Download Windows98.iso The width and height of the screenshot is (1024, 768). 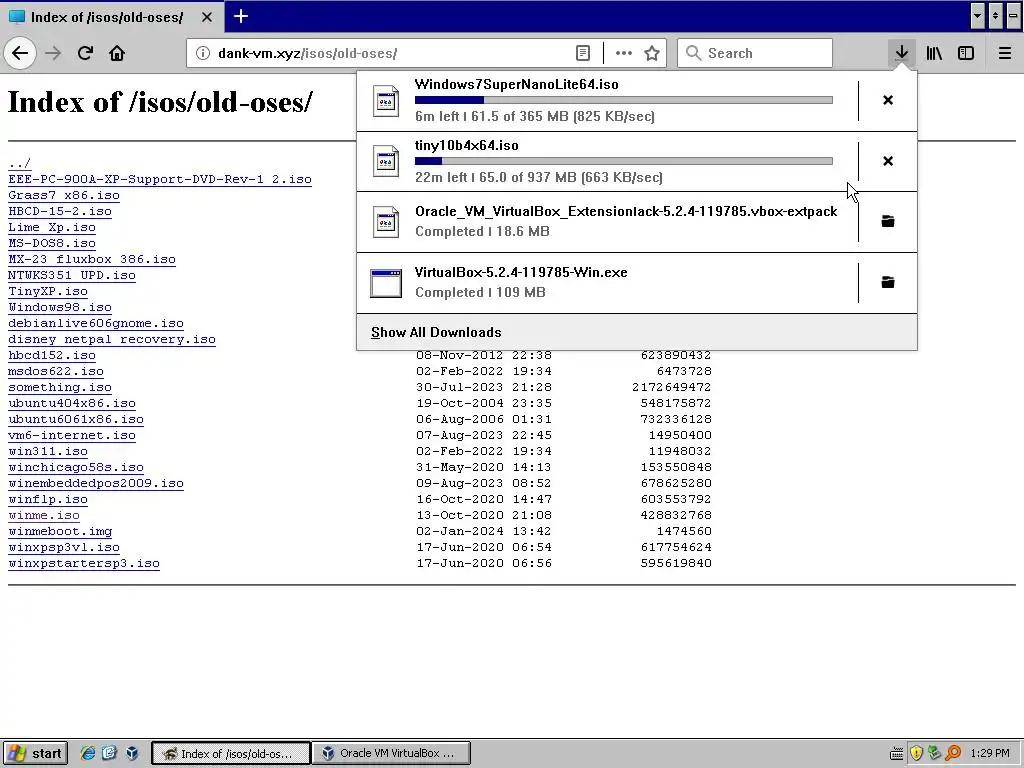coord(59,307)
